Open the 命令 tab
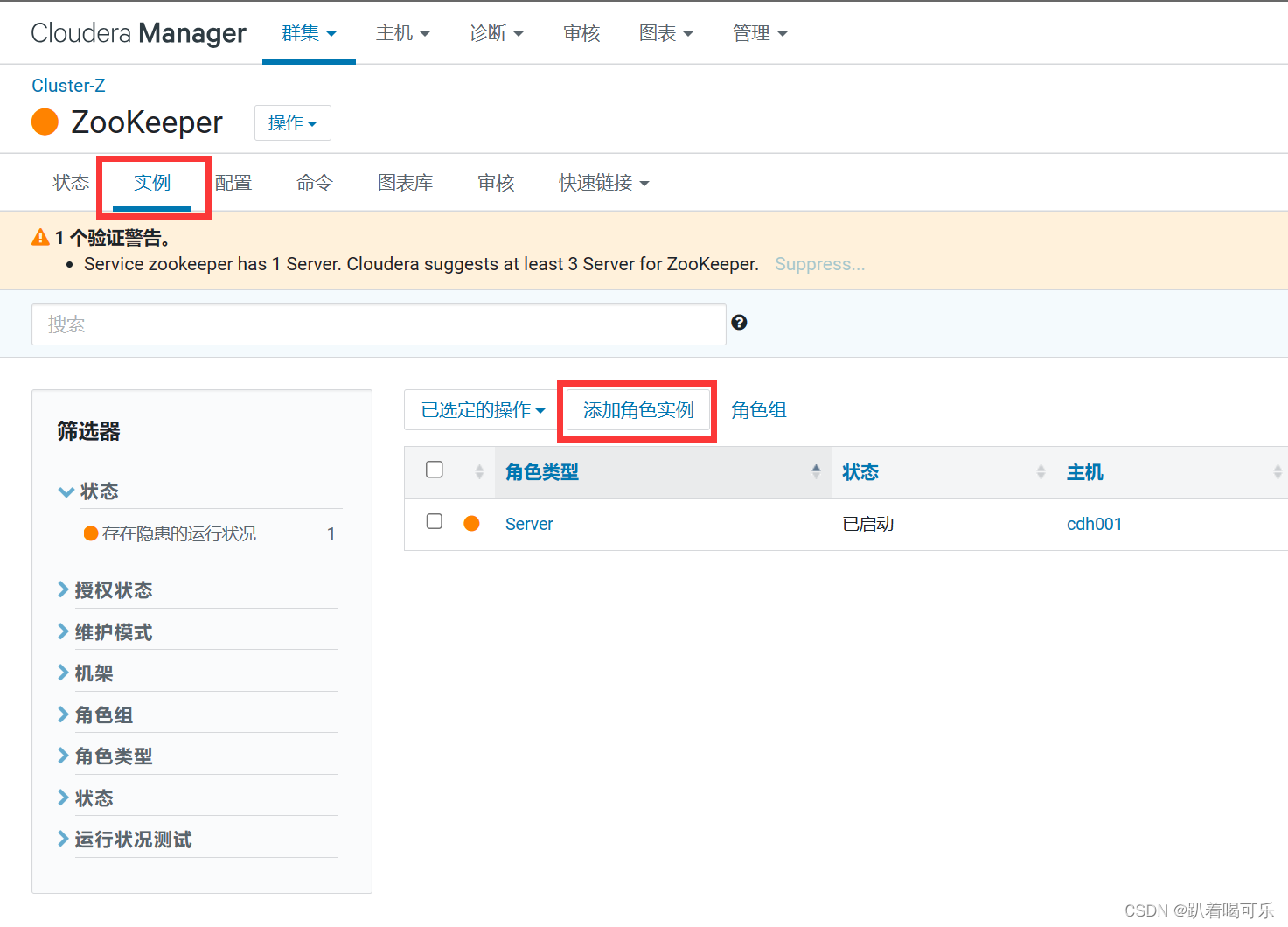Image resolution: width=1288 pixels, height=927 pixels. click(315, 183)
